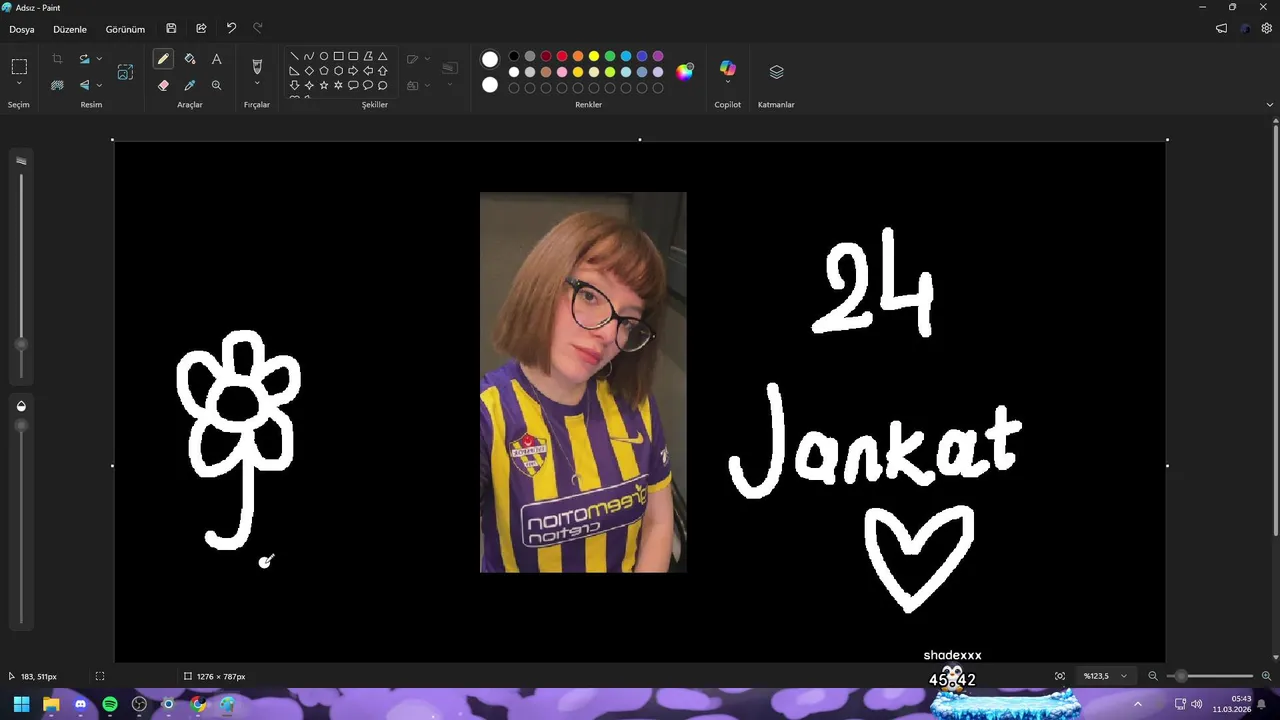The image size is (1280, 720).
Task: Expand the shape fill dropdown
Action: point(427,85)
